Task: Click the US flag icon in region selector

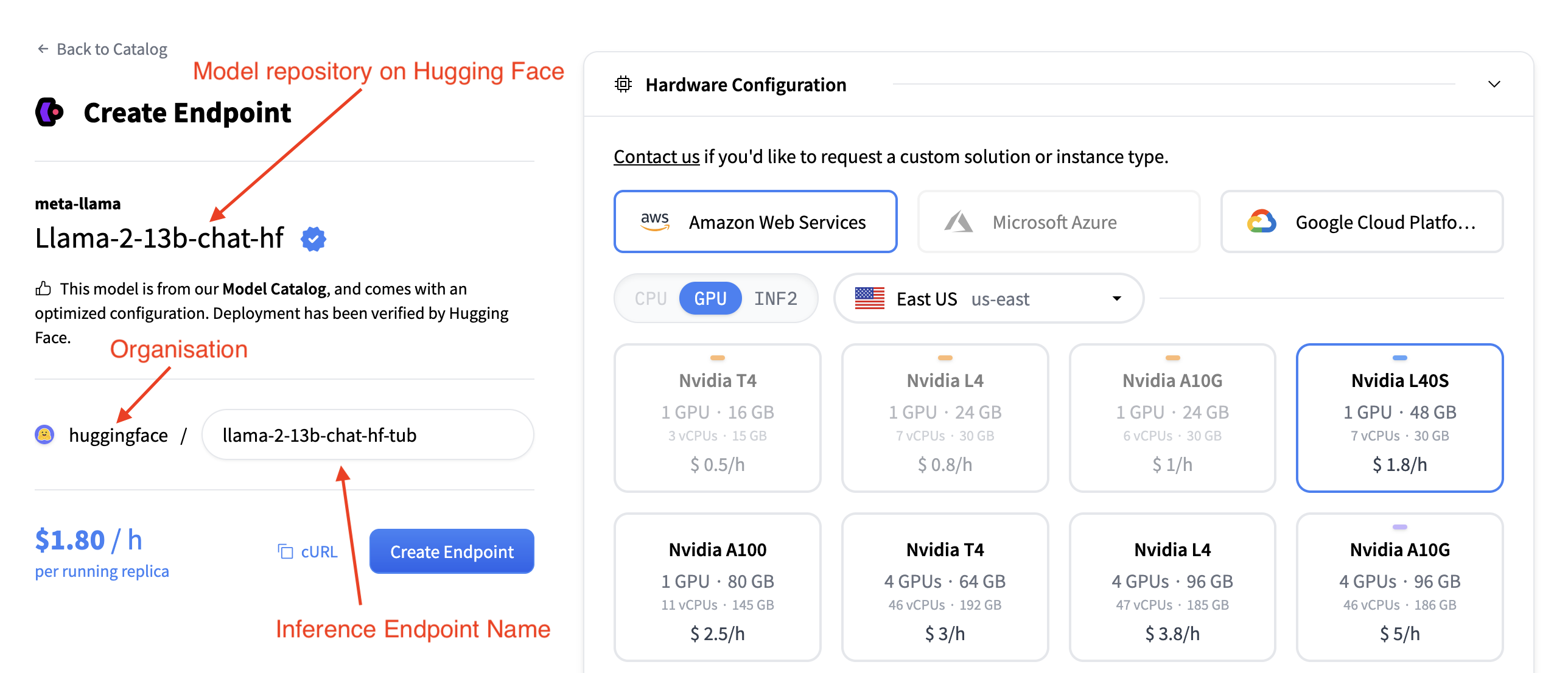Action: (x=869, y=298)
